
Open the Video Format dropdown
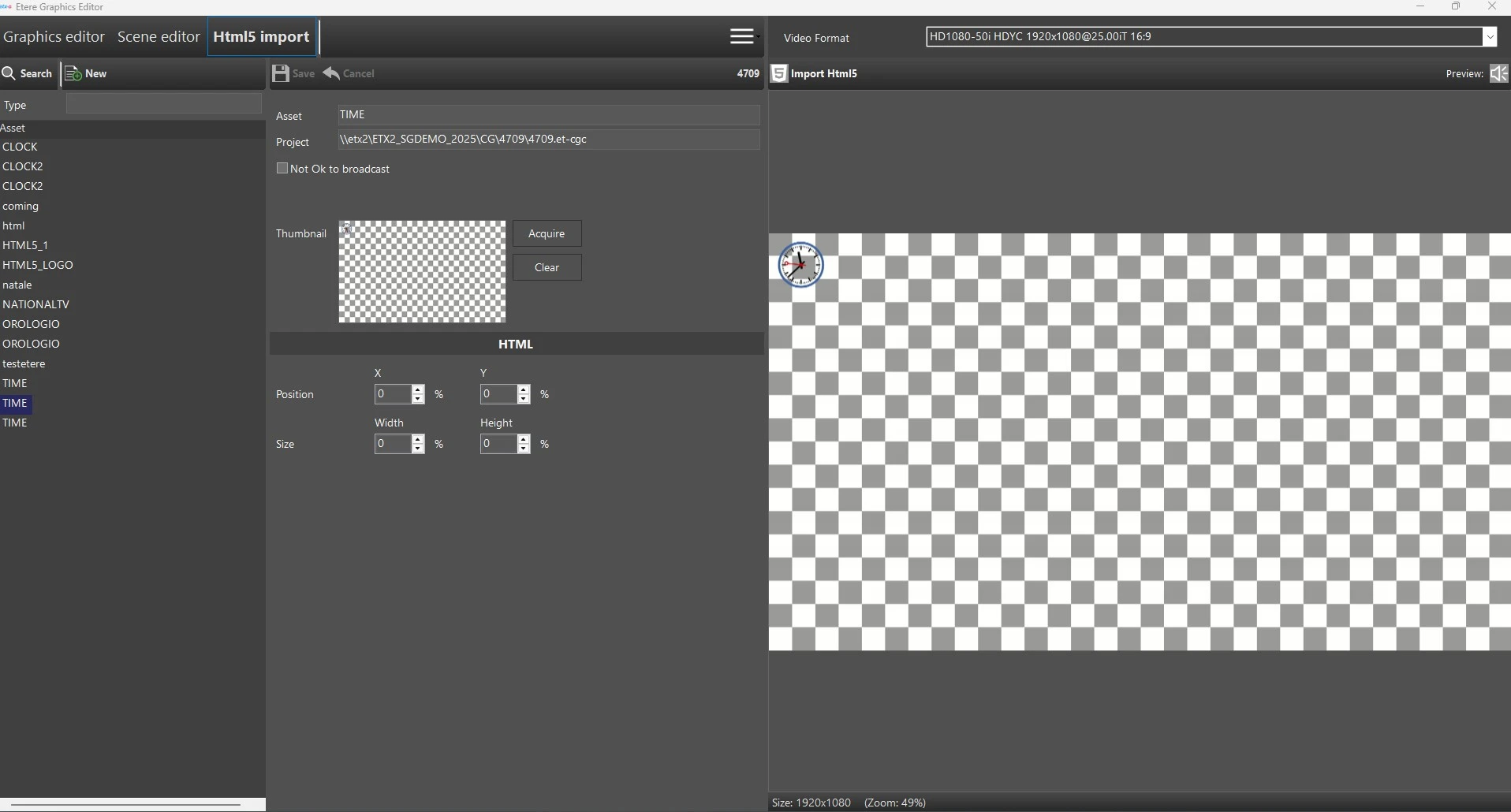(x=1490, y=37)
